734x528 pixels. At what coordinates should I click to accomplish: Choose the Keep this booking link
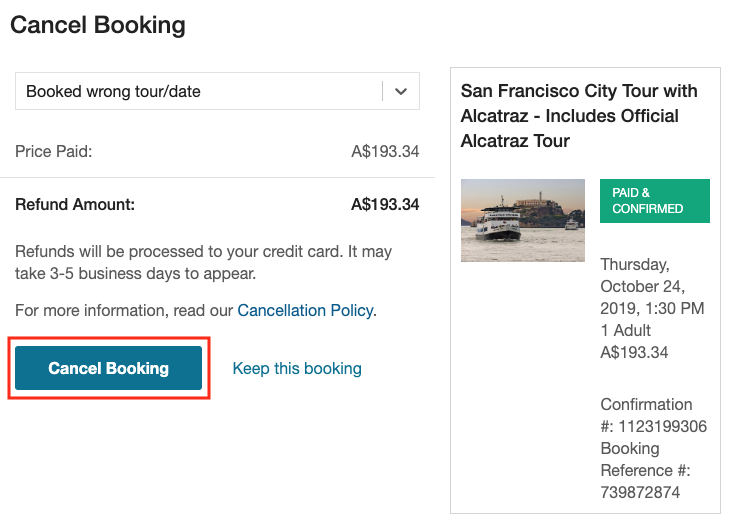tap(297, 368)
